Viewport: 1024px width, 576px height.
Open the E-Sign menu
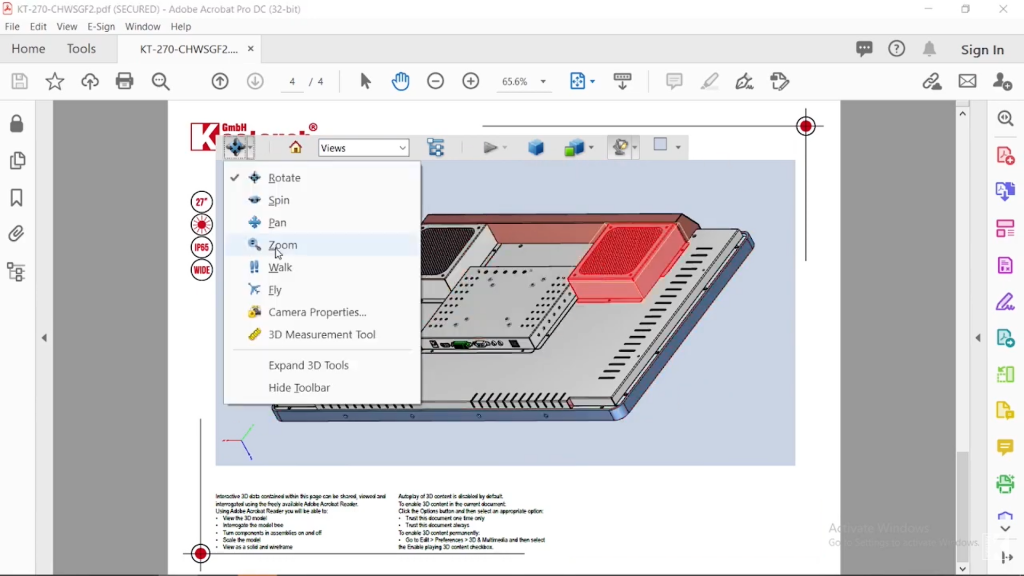point(101,27)
